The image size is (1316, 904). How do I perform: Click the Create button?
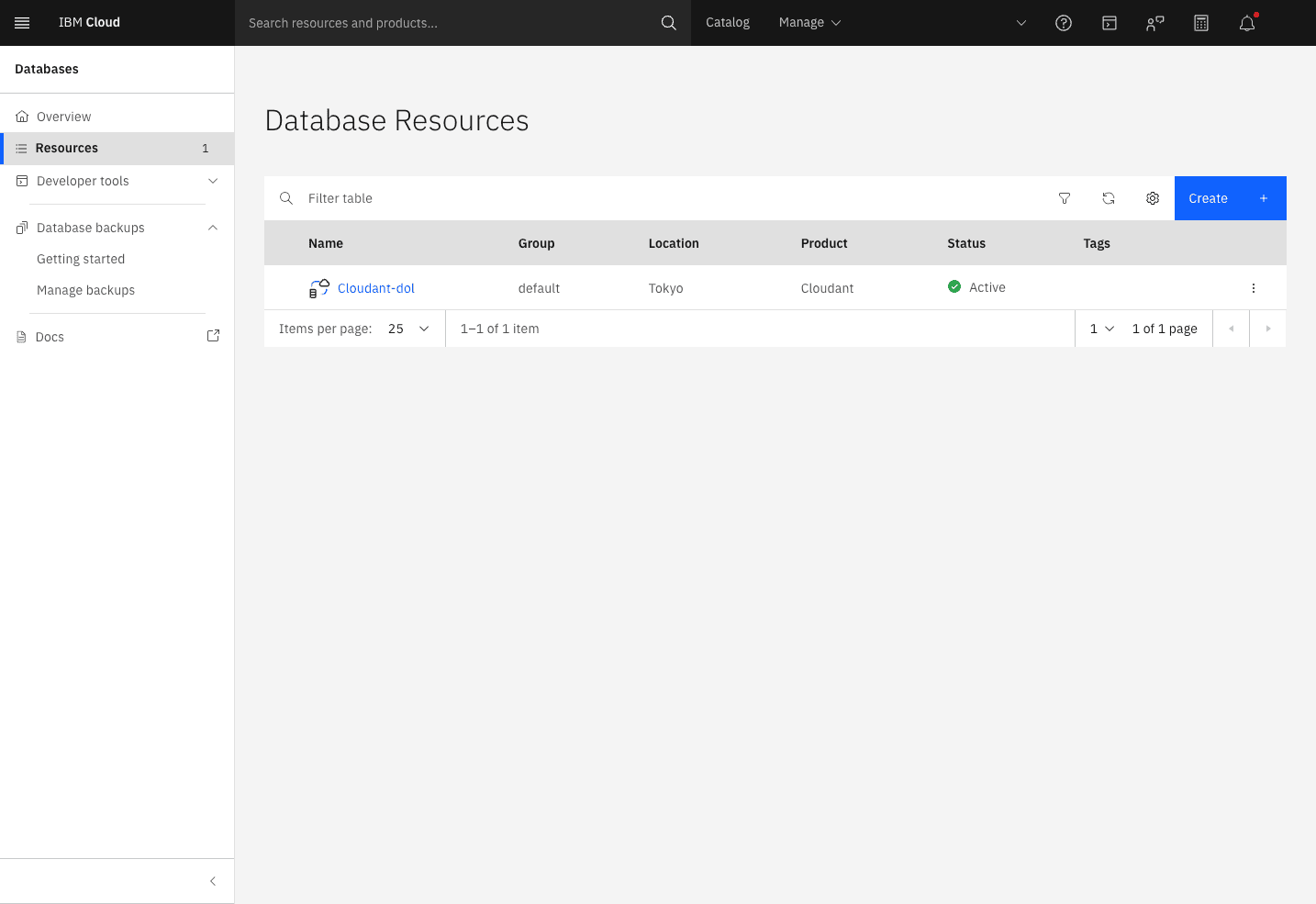point(1231,198)
